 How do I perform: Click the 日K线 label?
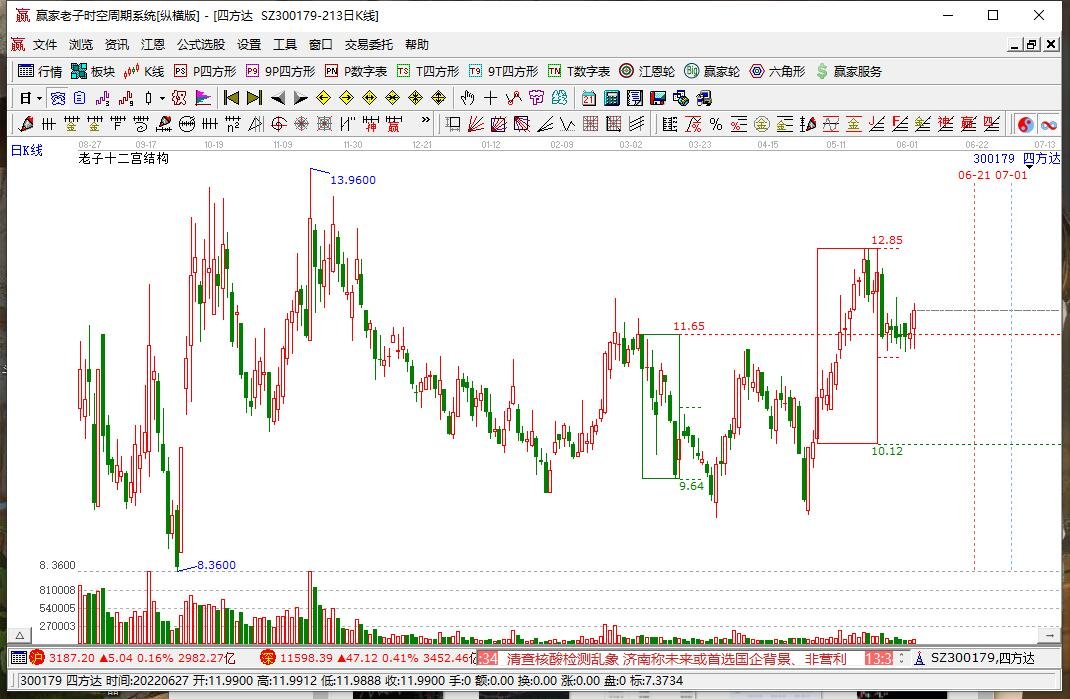(x=27, y=150)
